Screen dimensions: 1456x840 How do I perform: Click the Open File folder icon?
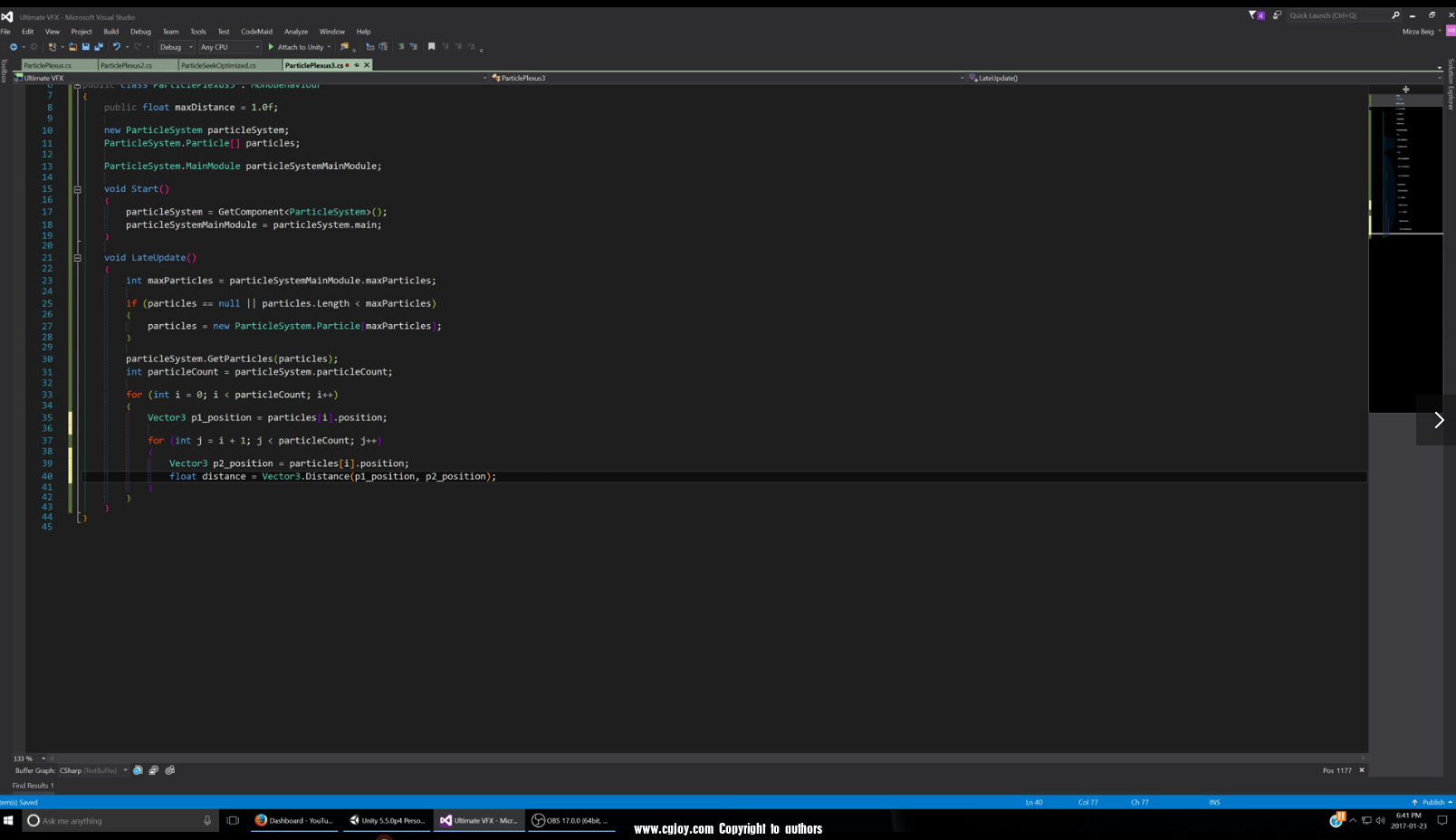click(72, 47)
